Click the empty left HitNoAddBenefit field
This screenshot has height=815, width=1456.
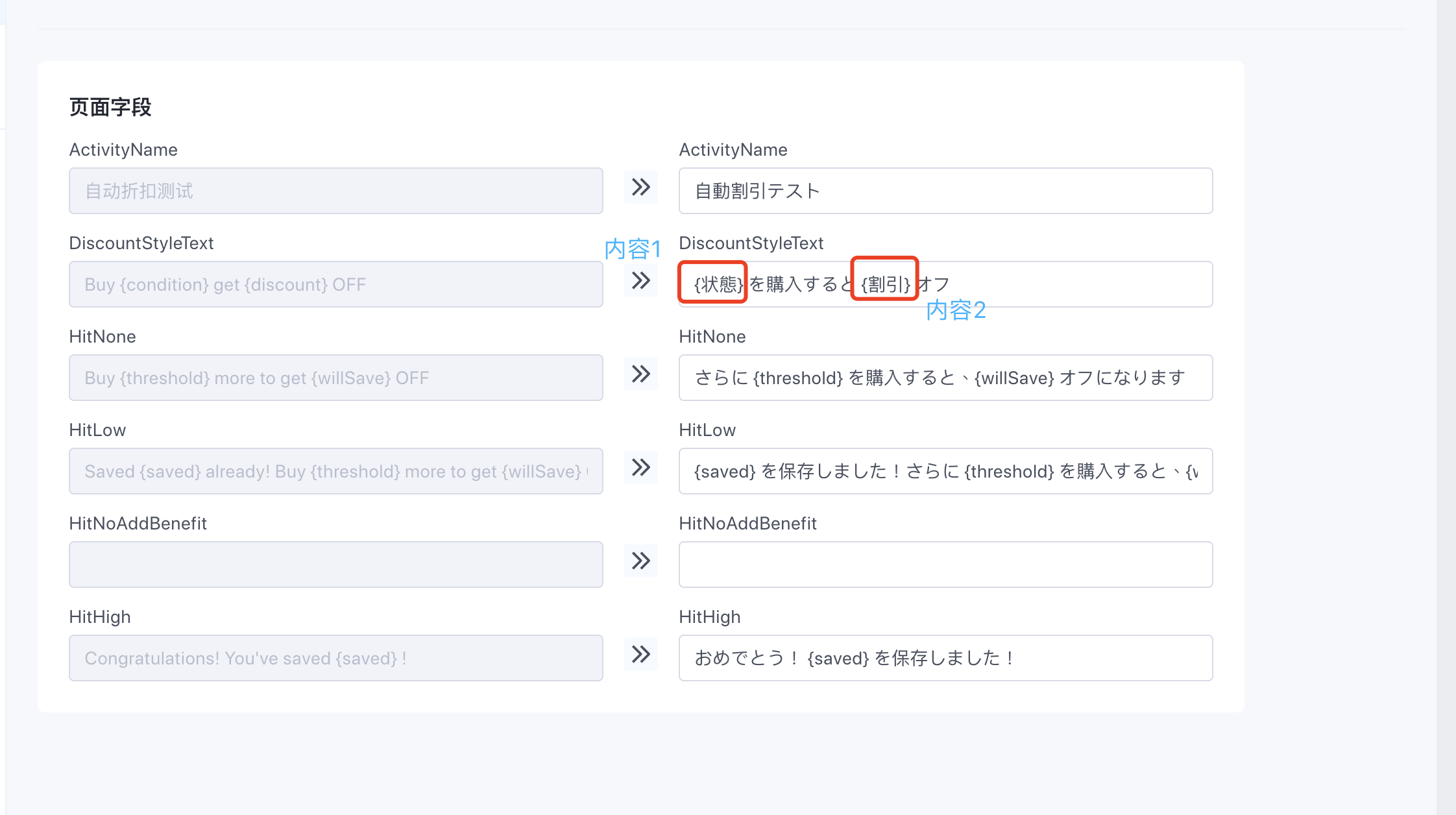click(x=336, y=565)
